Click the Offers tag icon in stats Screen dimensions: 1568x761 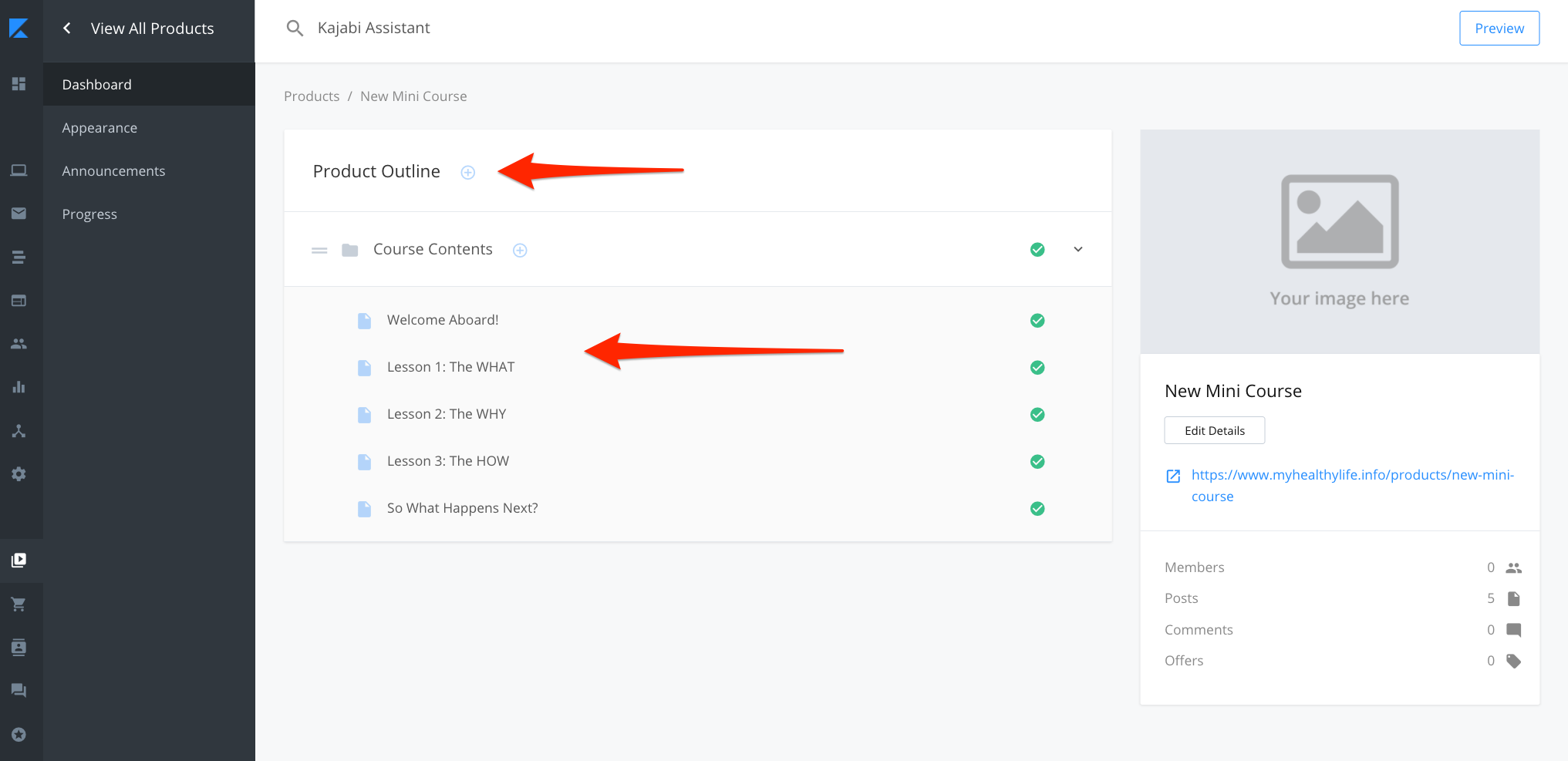1514,661
